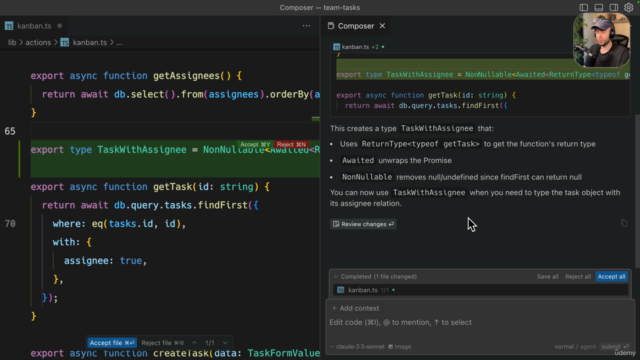Click submit button in Composer
Viewport: 640px width, 360px height.
point(614,347)
